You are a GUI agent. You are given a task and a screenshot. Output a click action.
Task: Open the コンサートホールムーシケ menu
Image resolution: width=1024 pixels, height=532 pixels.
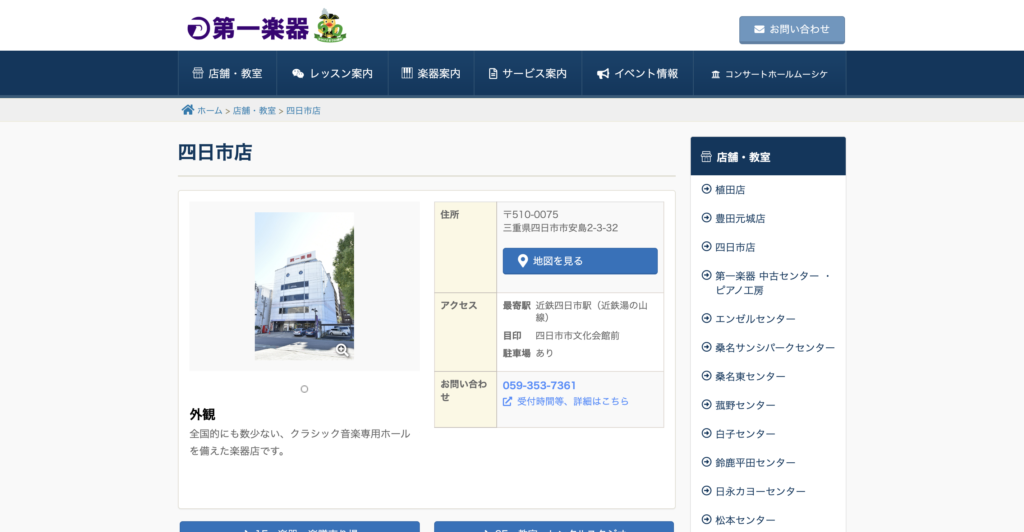[769, 74]
